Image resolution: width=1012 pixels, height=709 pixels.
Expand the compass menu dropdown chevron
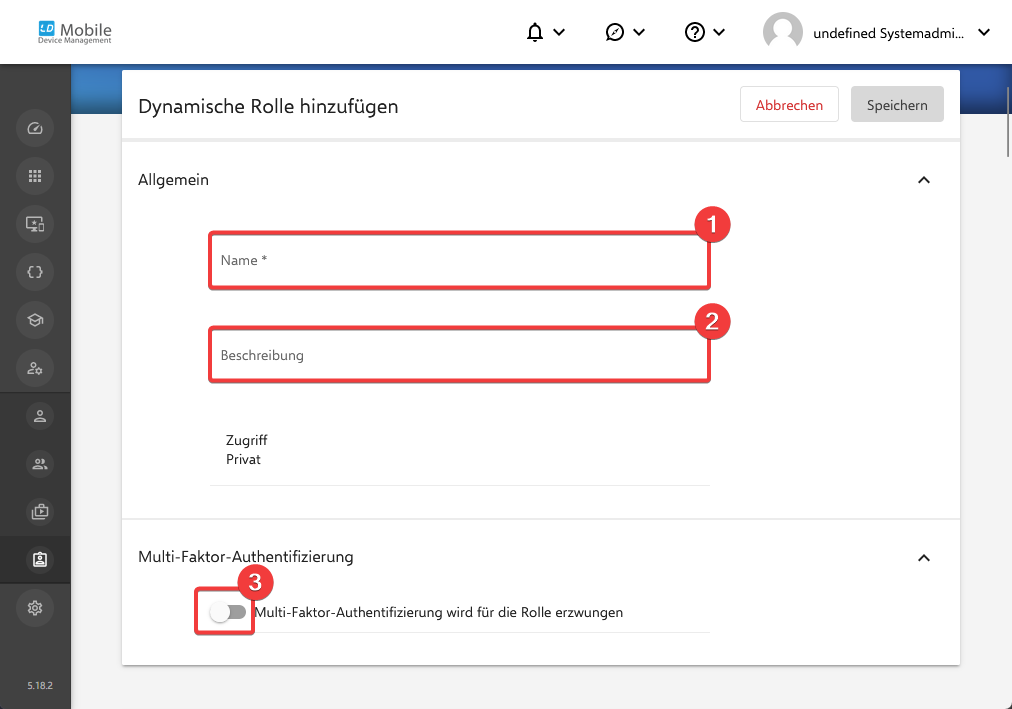639,32
